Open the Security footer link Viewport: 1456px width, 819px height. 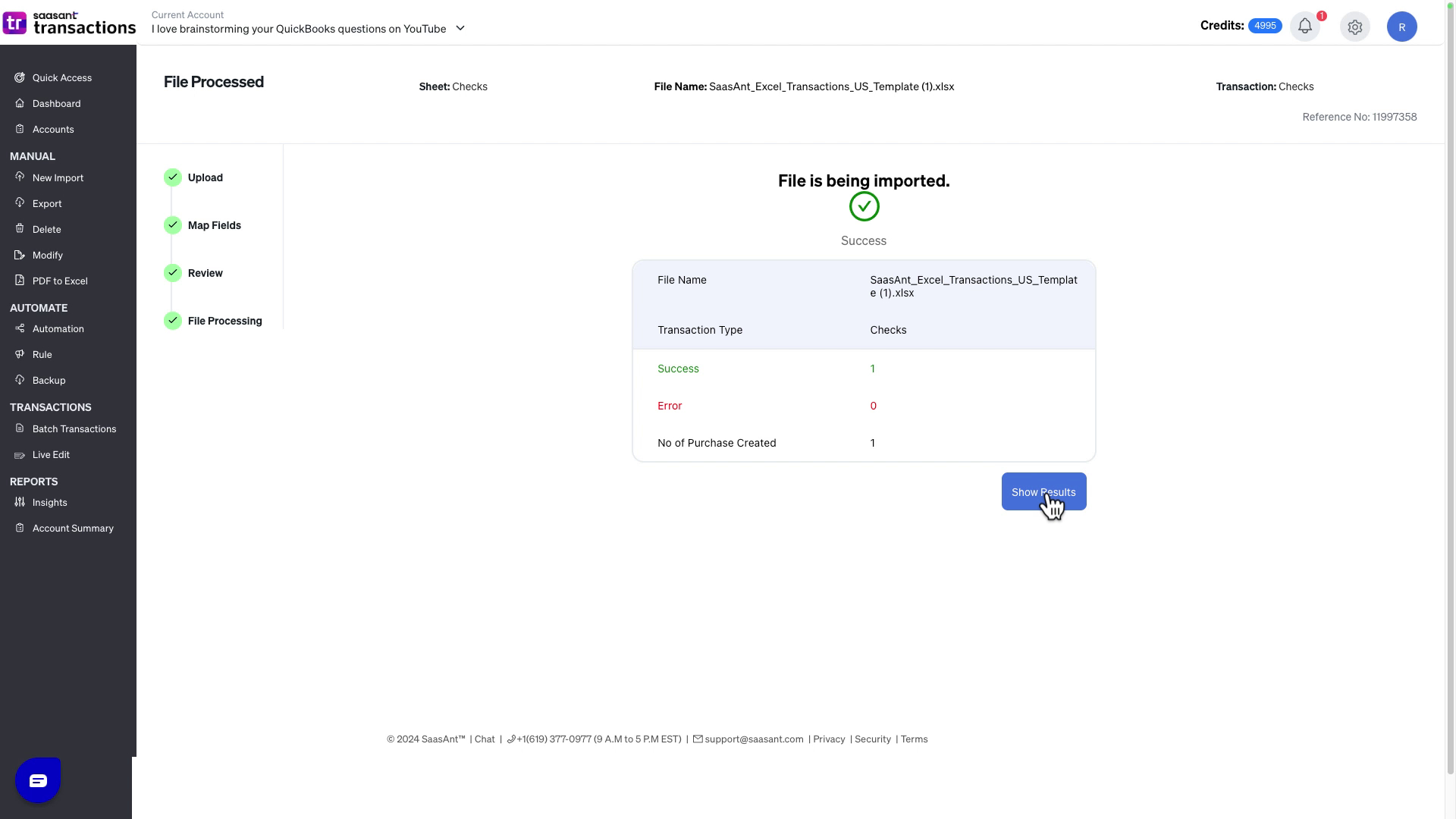click(x=873, y=739)
